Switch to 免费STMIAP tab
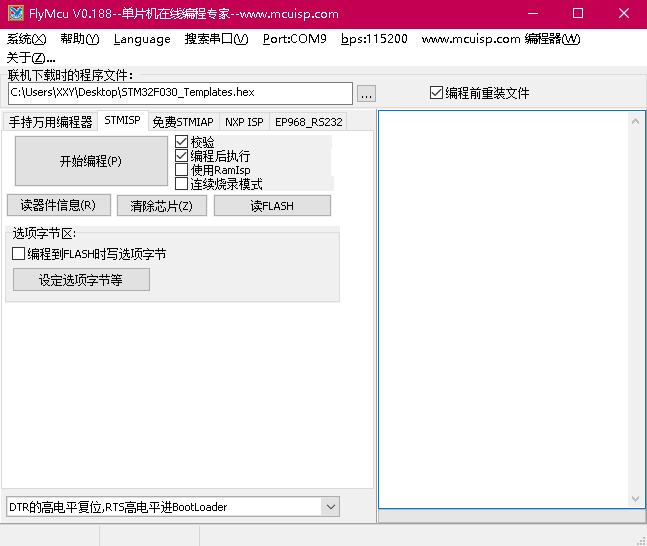This screenshot has height=546, width=647. (x=183, y=122)
